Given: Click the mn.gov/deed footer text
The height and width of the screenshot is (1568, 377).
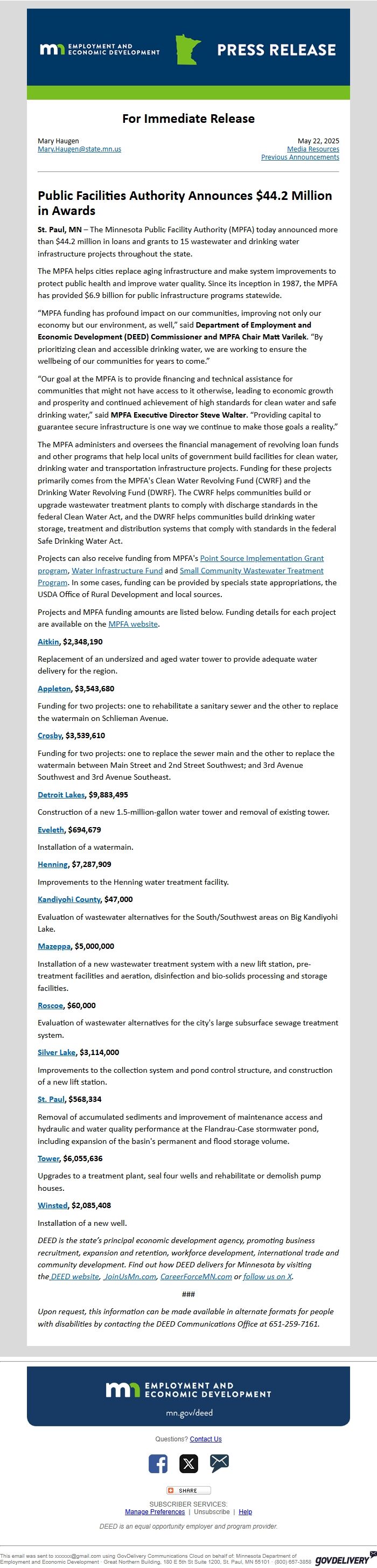Looking at the screenshot, I should pos(188,1412).
